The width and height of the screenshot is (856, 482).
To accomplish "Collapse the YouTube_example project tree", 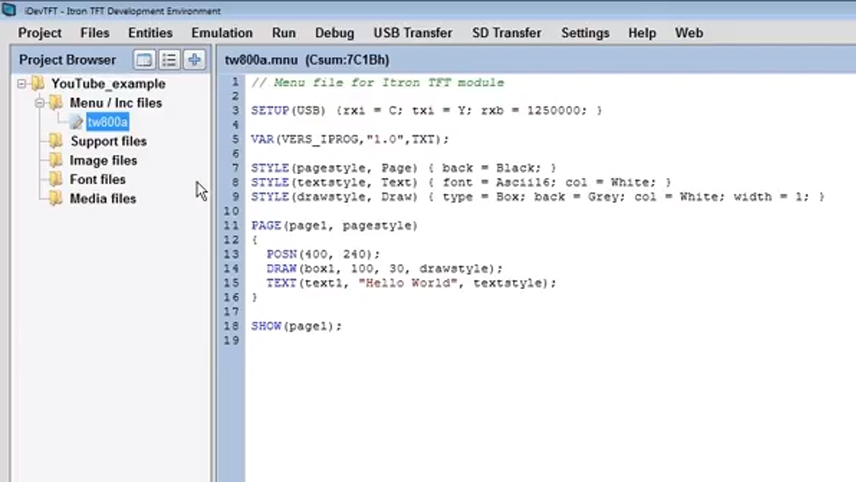I will pos(22,84).
